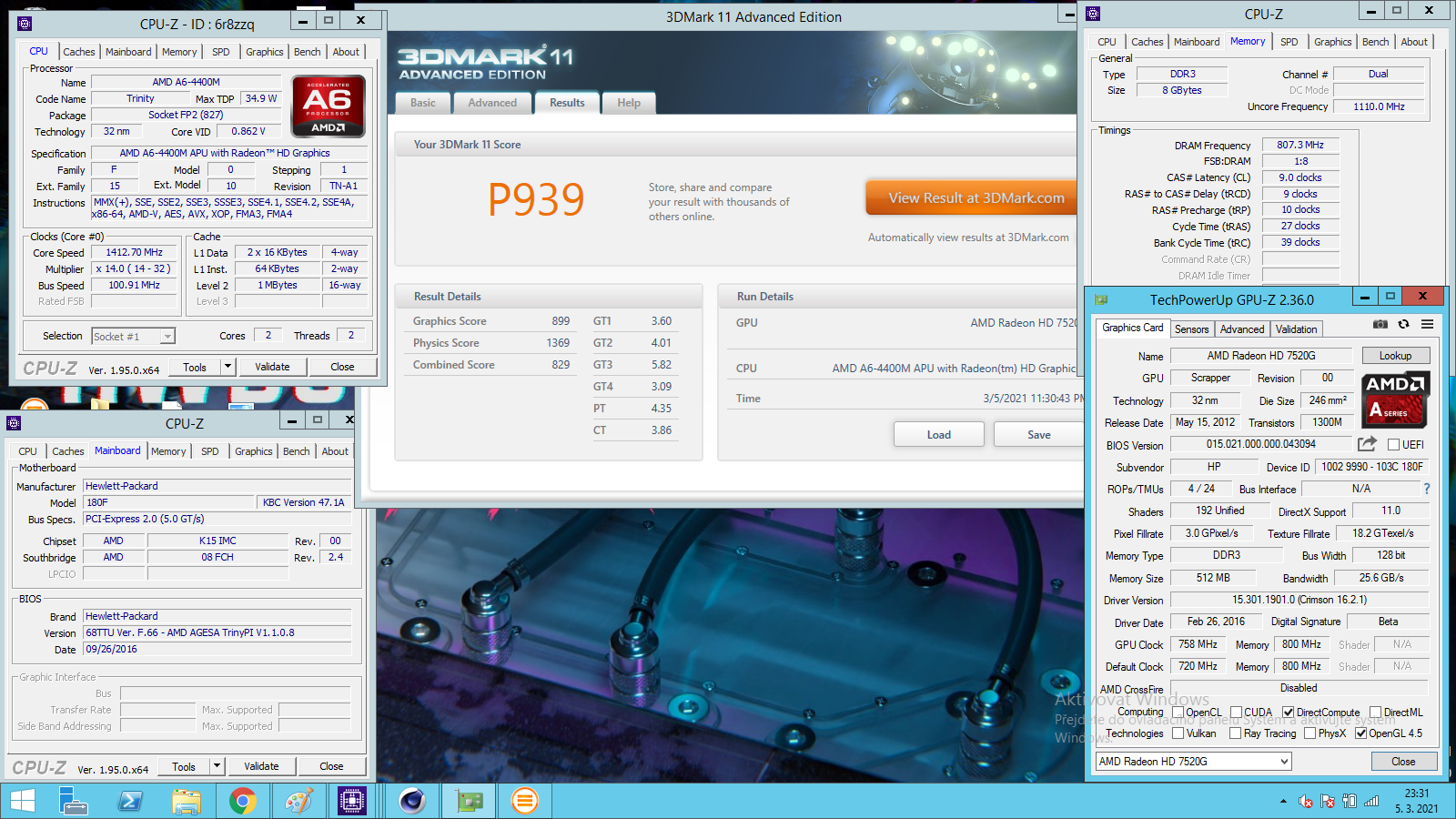
Task: Click the Action Center flag tray icon
Action: click(x=1328, y=802)
